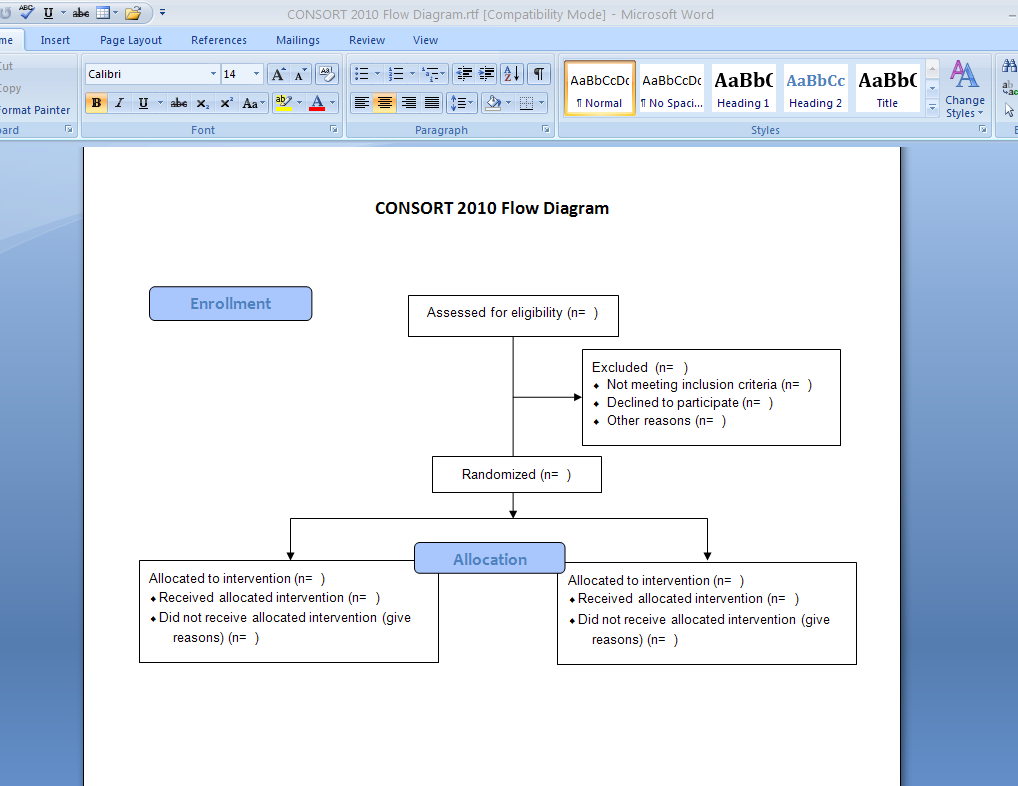Click the Shrink Font icon
The image size is (1018, 786).
click(x=300, y=74)
